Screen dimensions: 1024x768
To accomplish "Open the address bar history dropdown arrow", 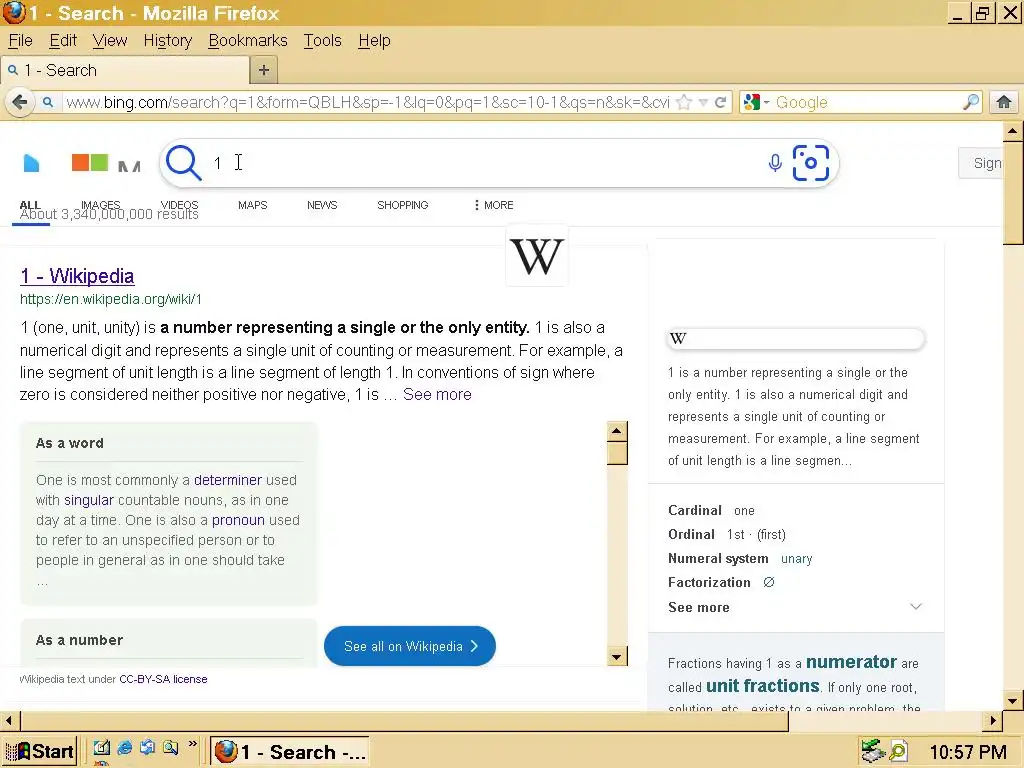I will tap(703, 103).
